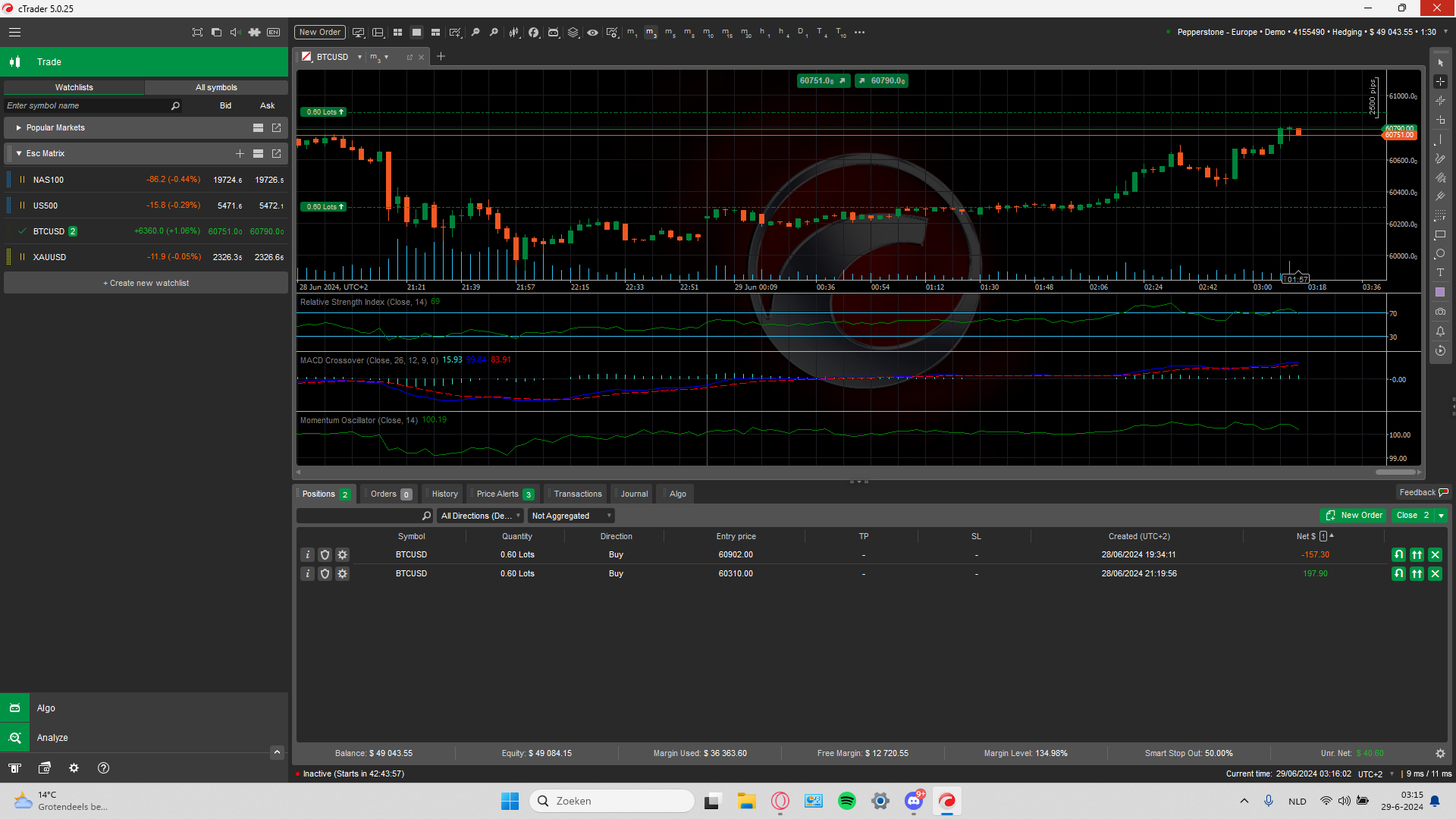Switch to the Price Alerts tab
The image size is (1456, 819).
(504, 494)
